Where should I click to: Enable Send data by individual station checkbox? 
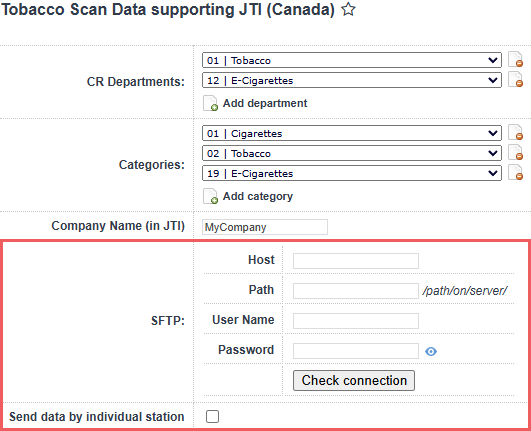pos(212,416)
